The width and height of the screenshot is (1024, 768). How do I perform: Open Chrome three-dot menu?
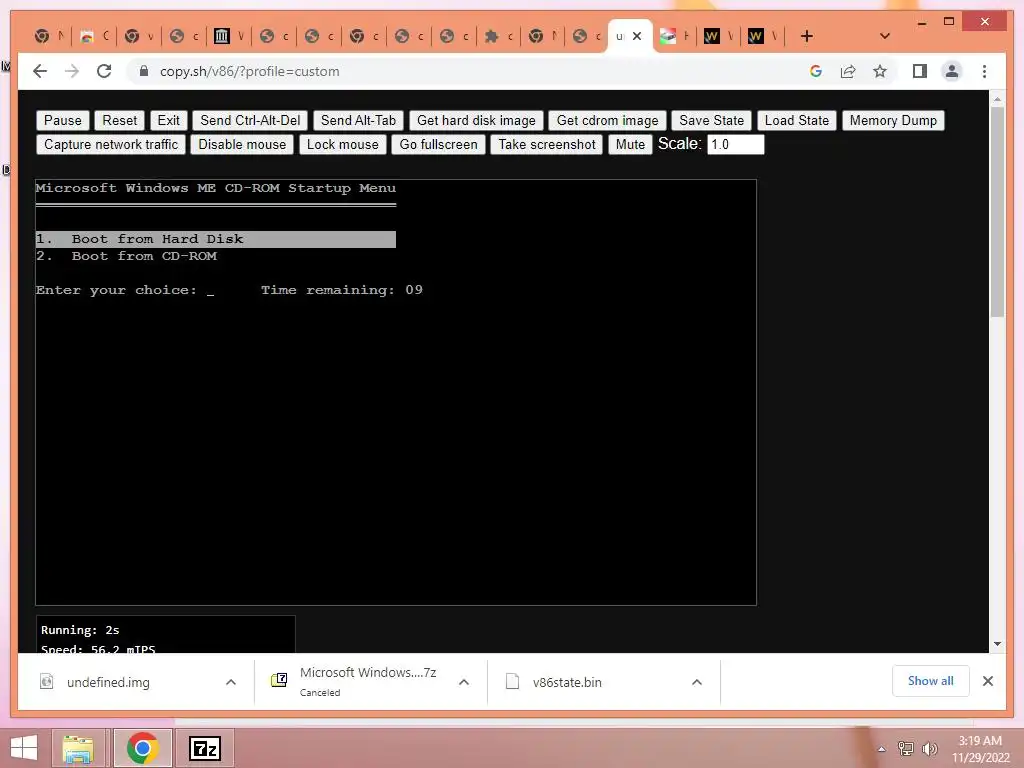(984, 71)
